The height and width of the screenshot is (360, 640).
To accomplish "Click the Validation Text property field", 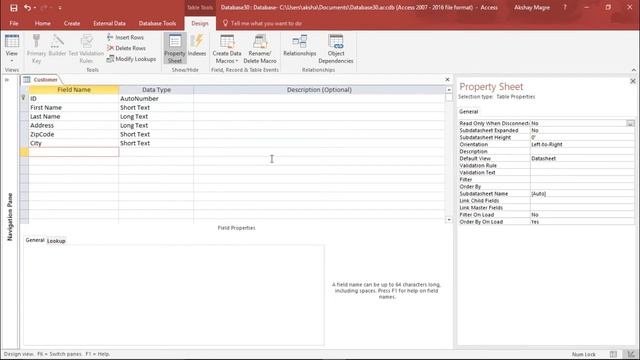I will tap(582, 173).
